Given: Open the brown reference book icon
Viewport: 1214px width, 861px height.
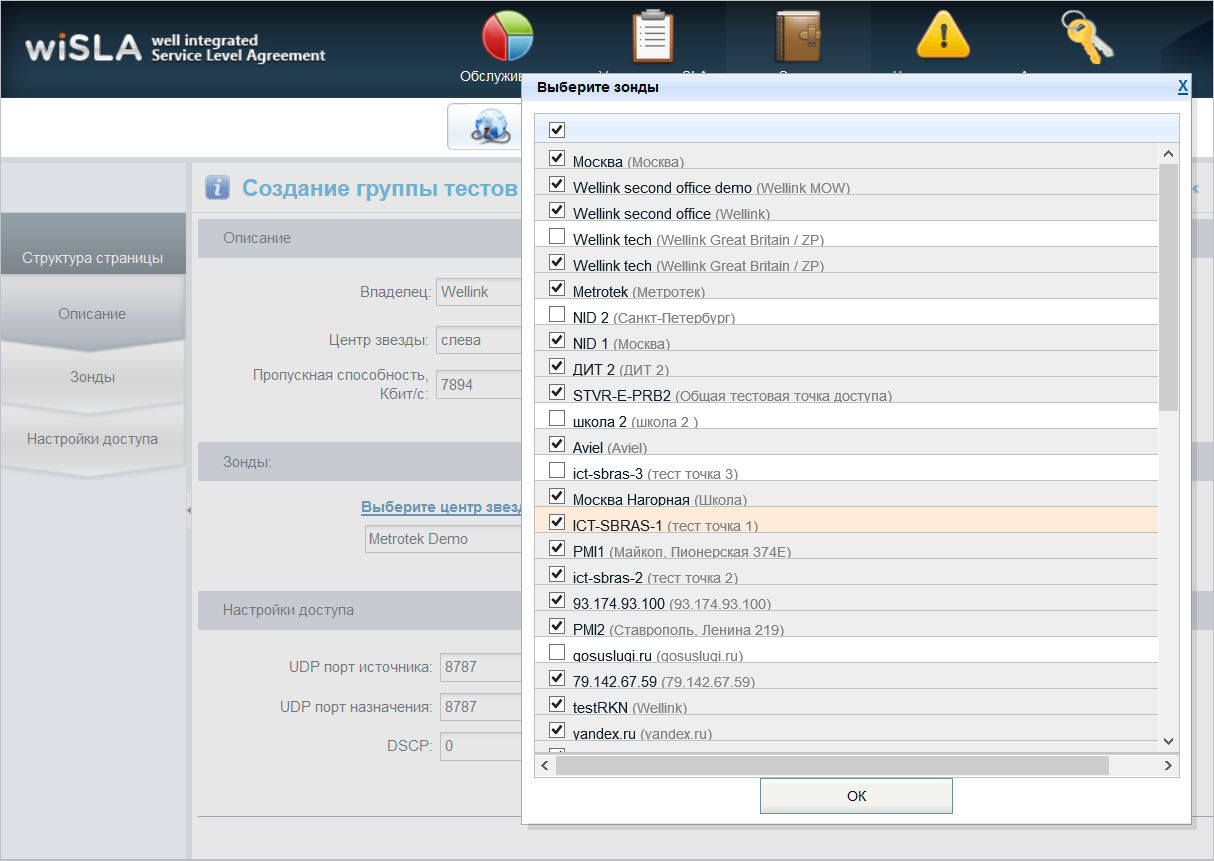Looking at the screenshot, I should pyautogui.click(x=797, y=37).
